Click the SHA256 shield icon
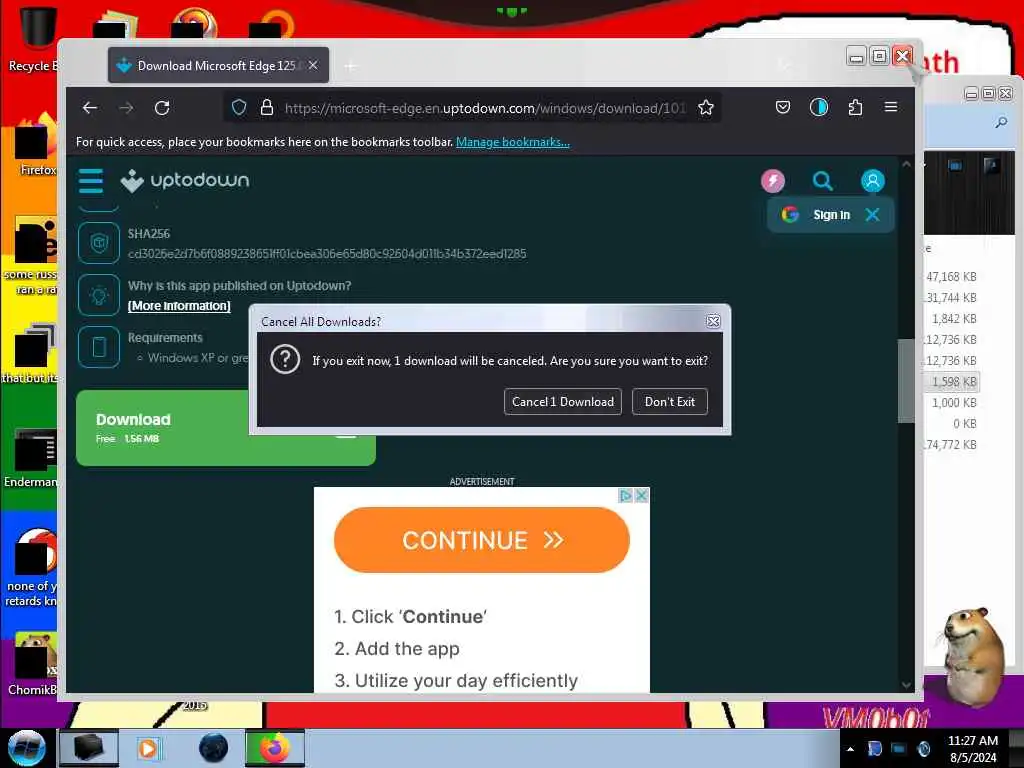This screenshot has width=1024, height=768. pos(99,244)
